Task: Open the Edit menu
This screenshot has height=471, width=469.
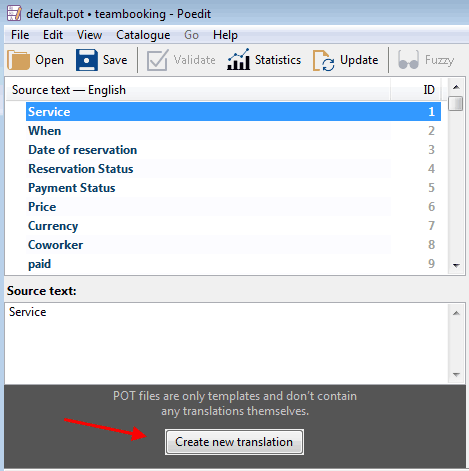Action: click(53, 35)
